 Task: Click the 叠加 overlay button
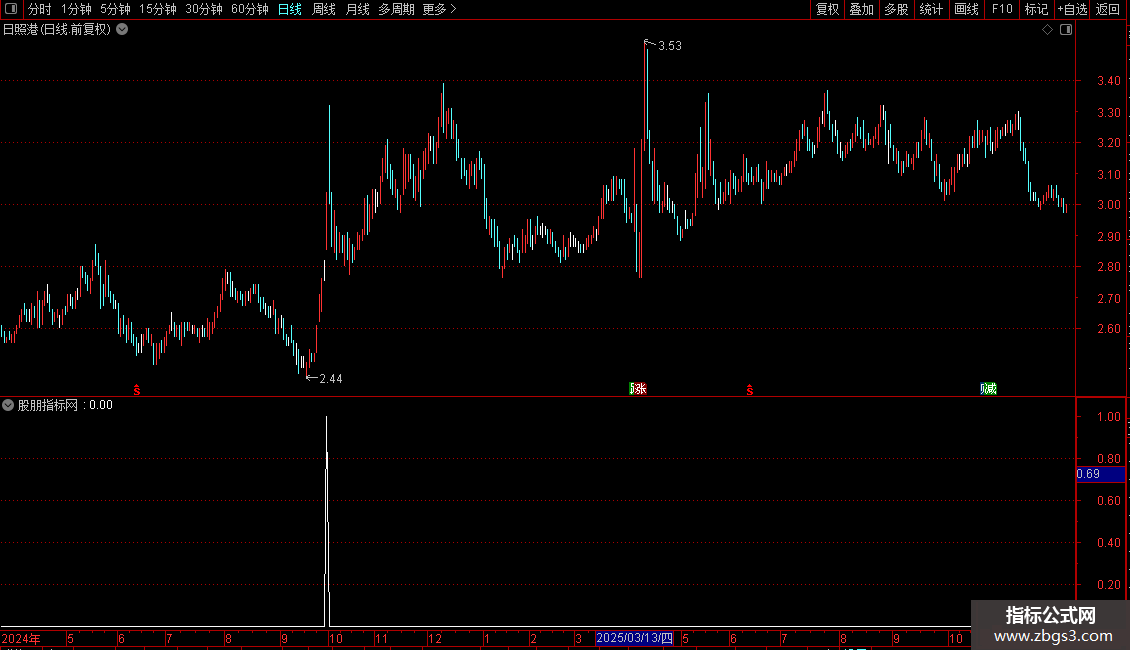pos(862,9)
